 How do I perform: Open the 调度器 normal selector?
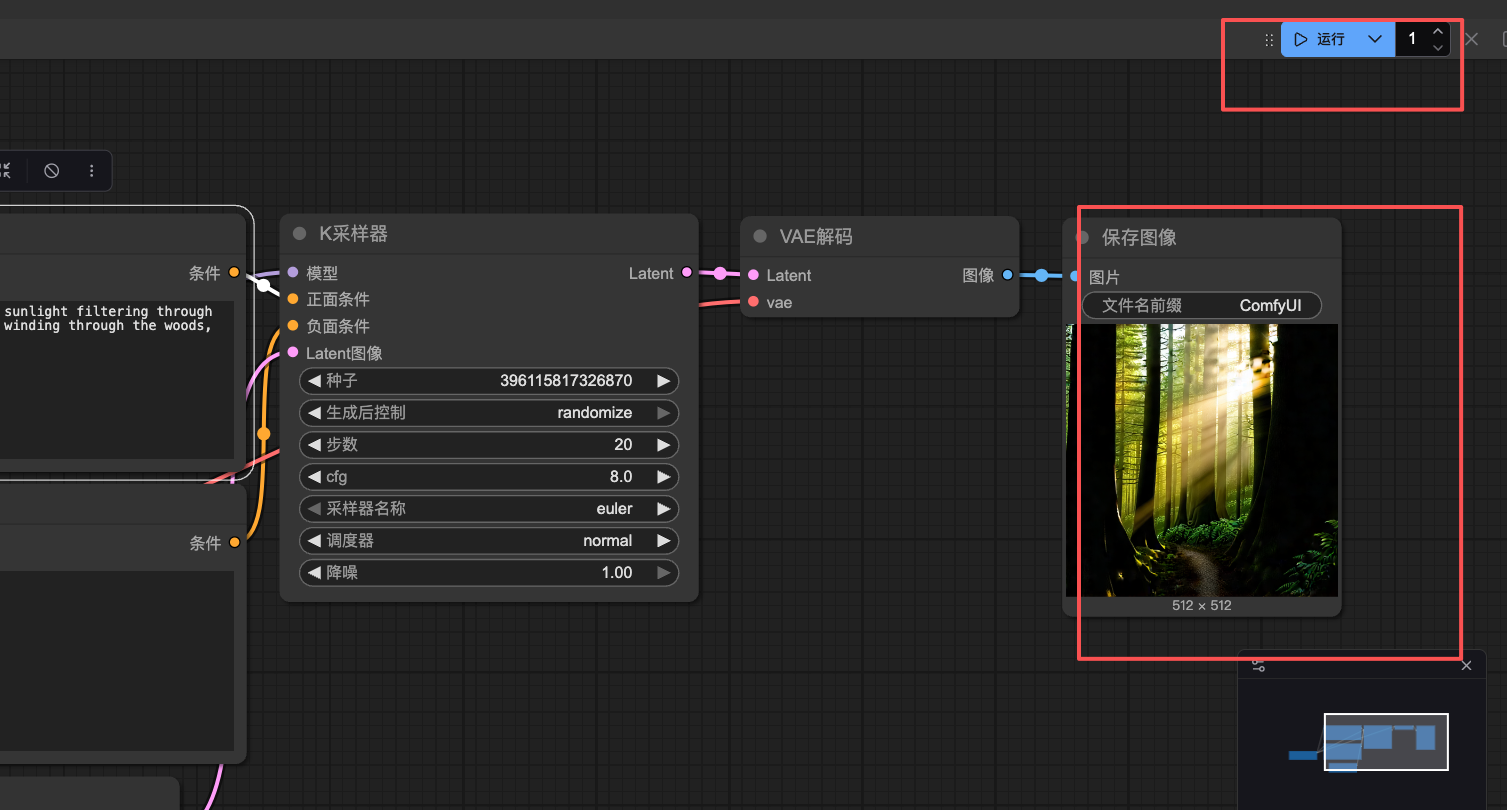(x=488, y=541)
